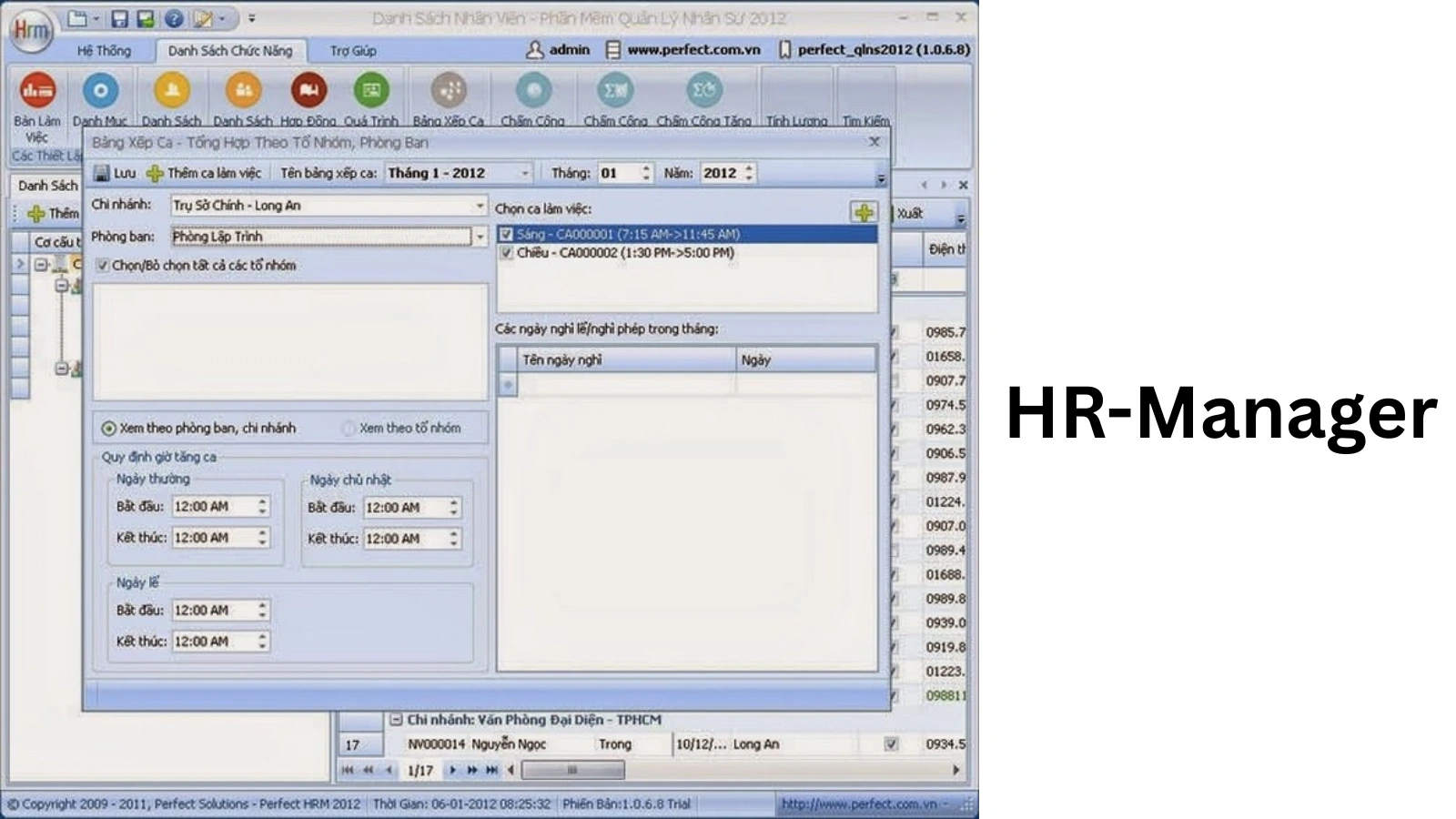
Task: Go to last record in navigator
Action: pos(491,770)
